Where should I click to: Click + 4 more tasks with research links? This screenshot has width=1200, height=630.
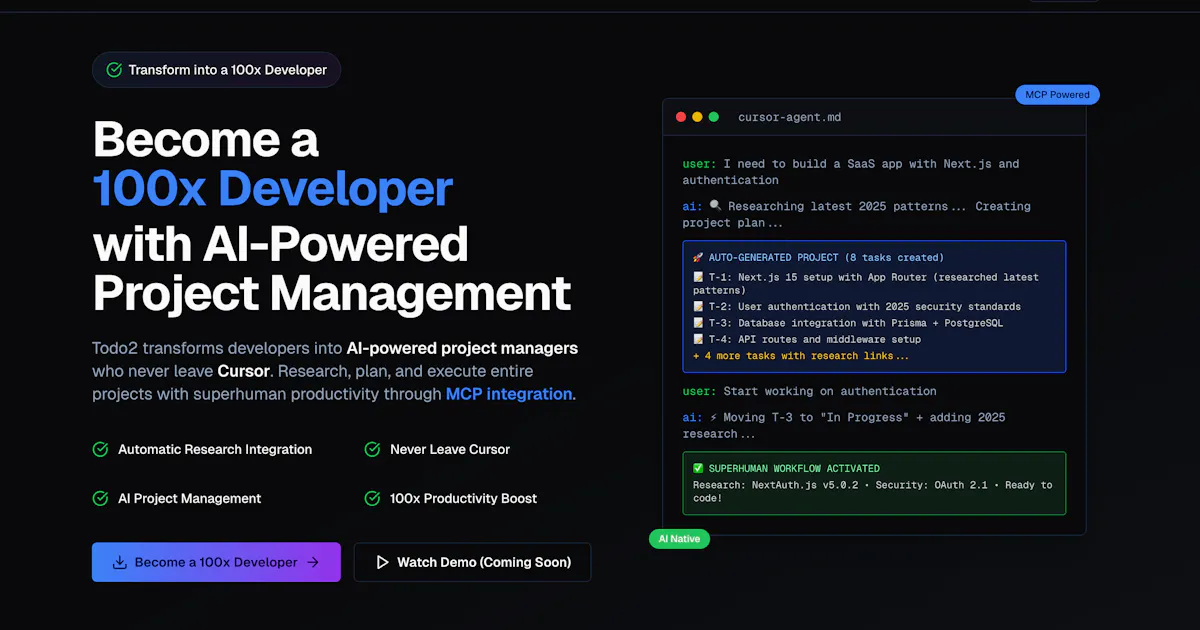click(801, 356)
